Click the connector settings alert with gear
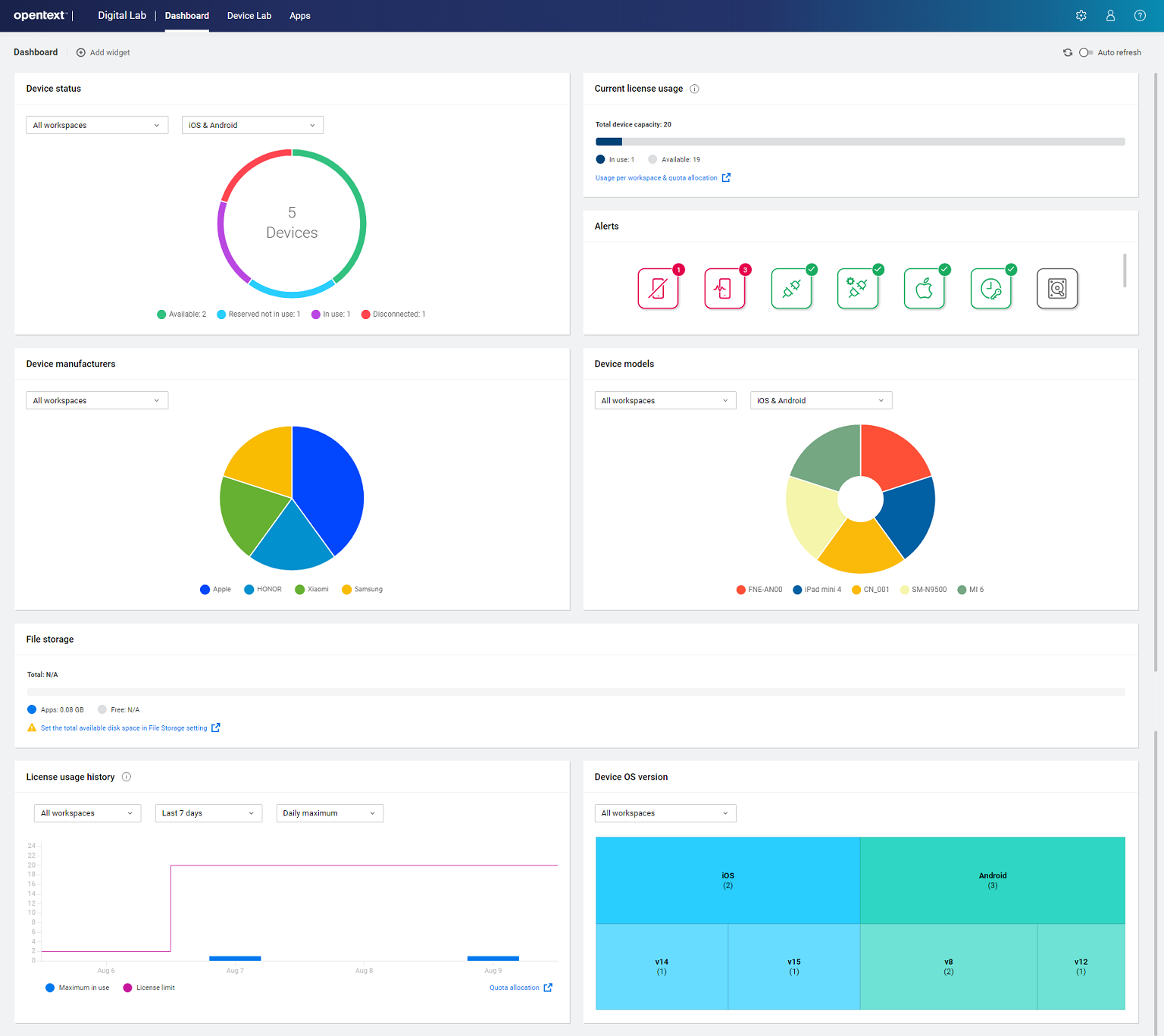The width and height of the screenshot is (1164, 1036). tap(857, 289)
